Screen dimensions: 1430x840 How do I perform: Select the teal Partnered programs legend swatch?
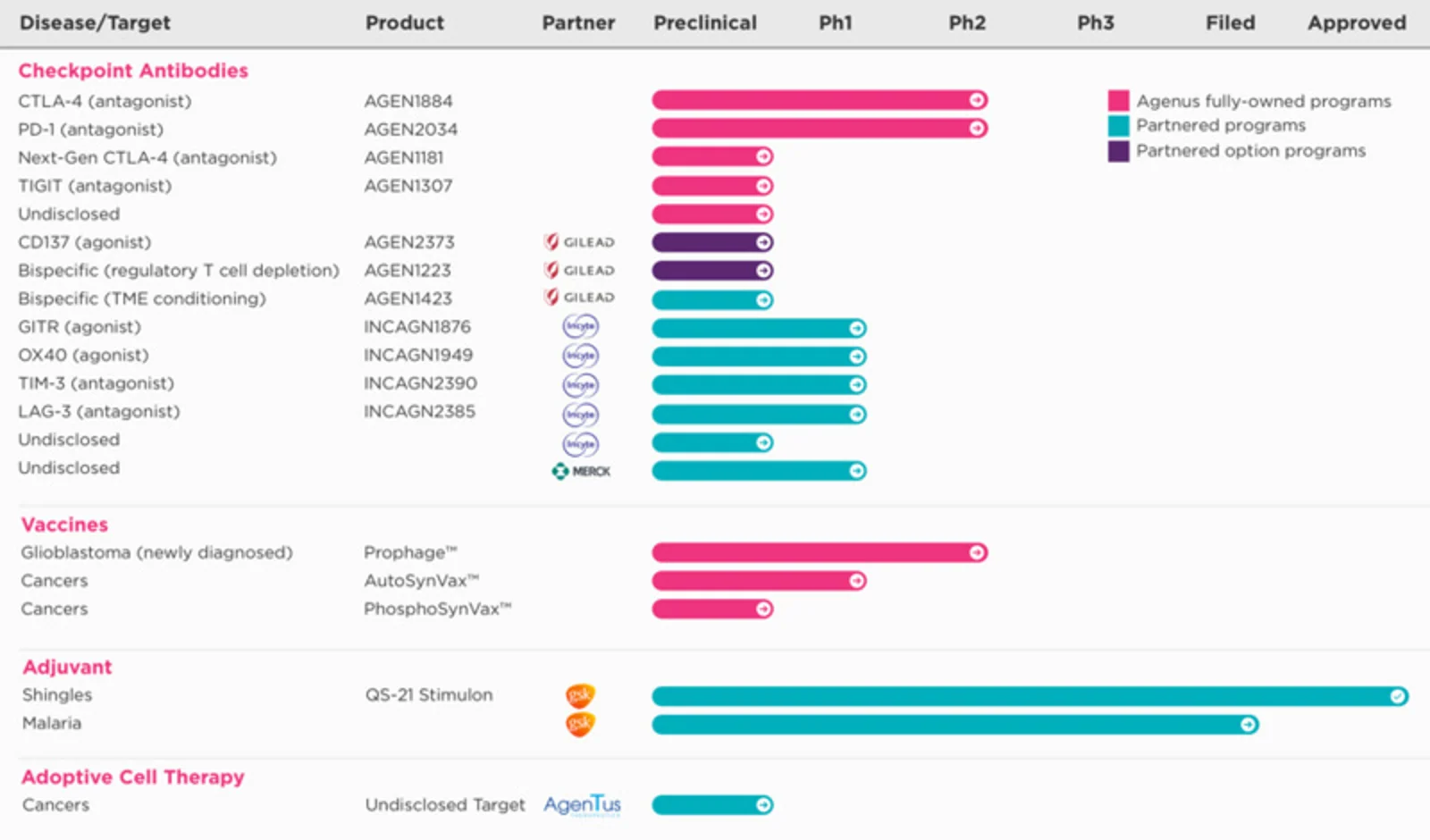1118,126
